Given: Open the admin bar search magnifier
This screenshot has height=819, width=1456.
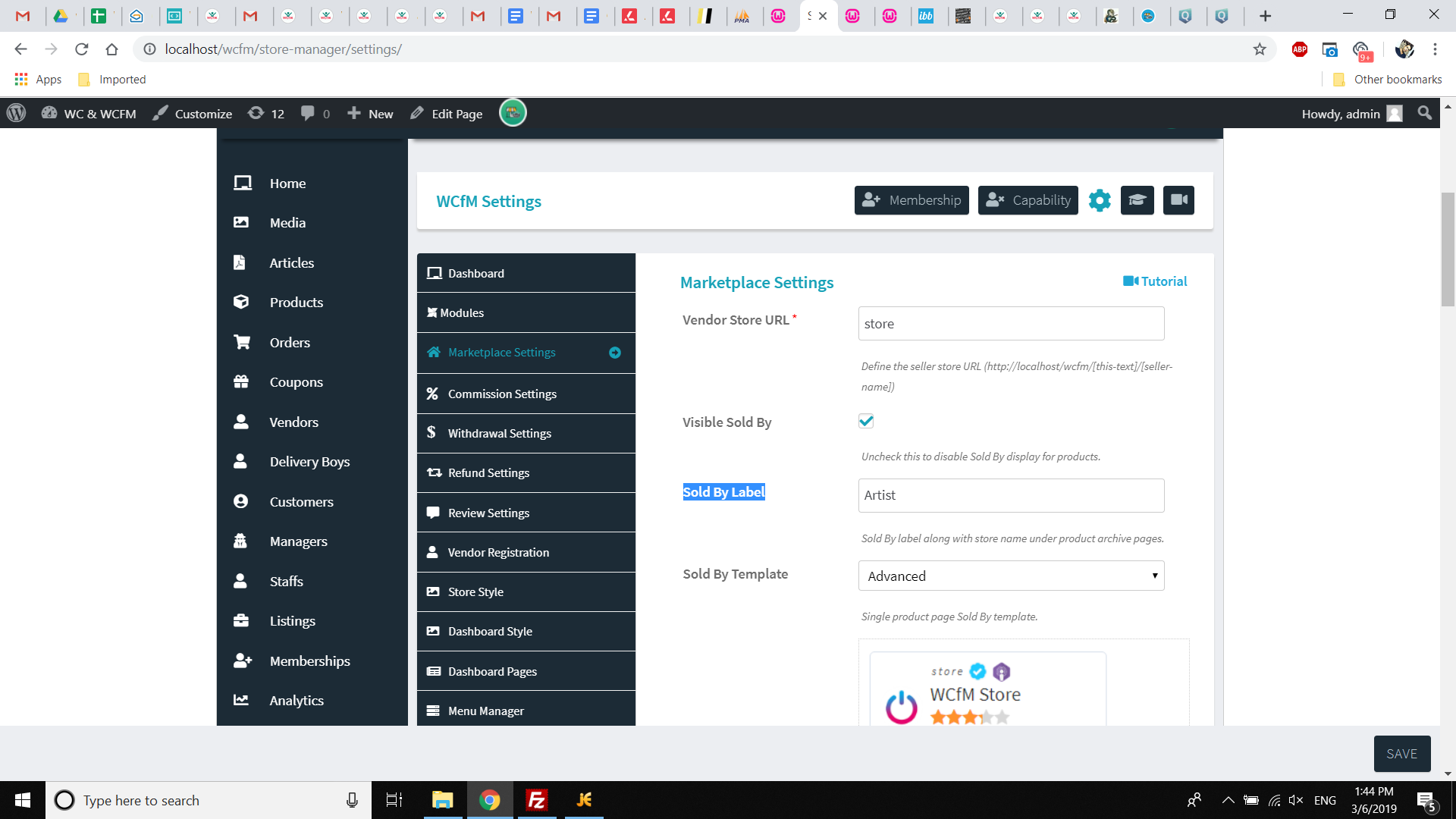Looking at the screenshot, I should (1425, 113).
